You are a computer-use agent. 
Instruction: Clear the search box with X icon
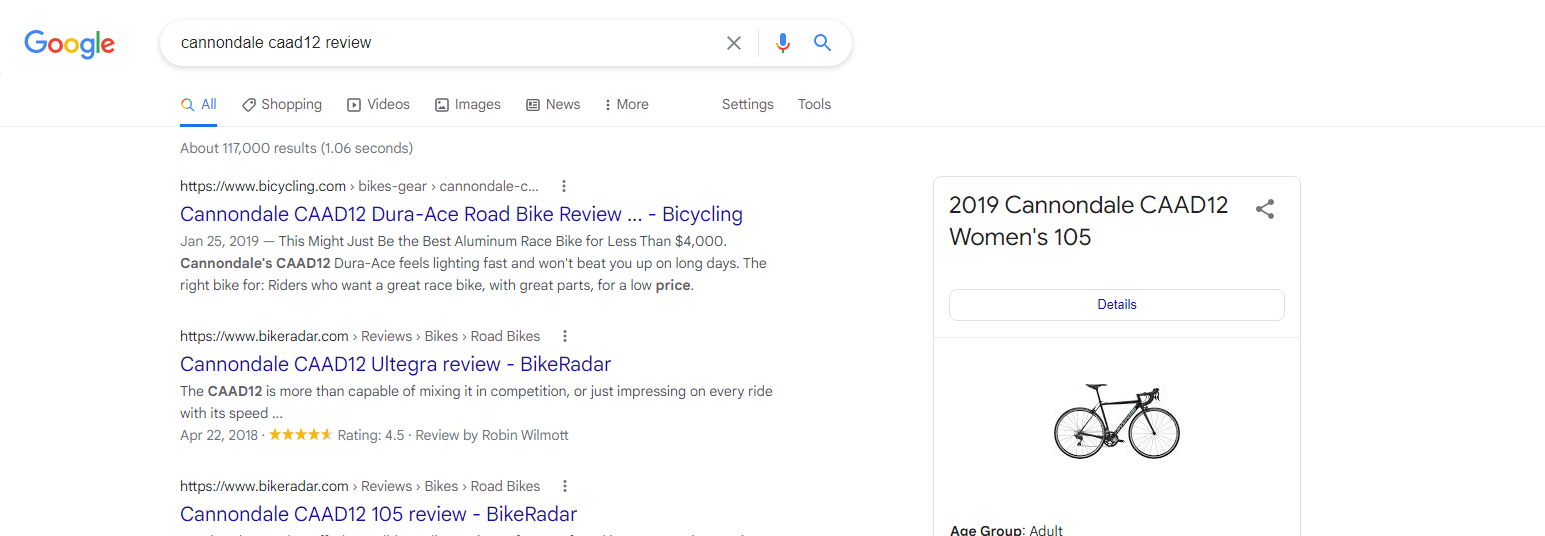click(734, 43)
